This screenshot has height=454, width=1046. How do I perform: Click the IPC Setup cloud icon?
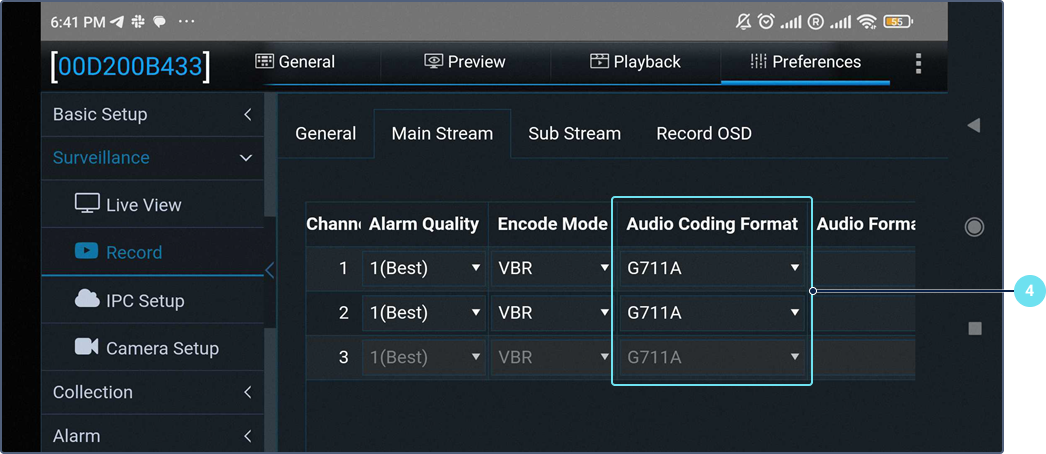click(x=87, y=300)
